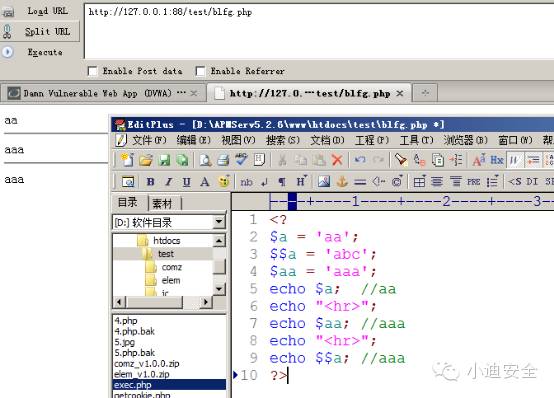Open Heading H dropdown icon
Screen dimensions: 554x398
coord(301,181)
